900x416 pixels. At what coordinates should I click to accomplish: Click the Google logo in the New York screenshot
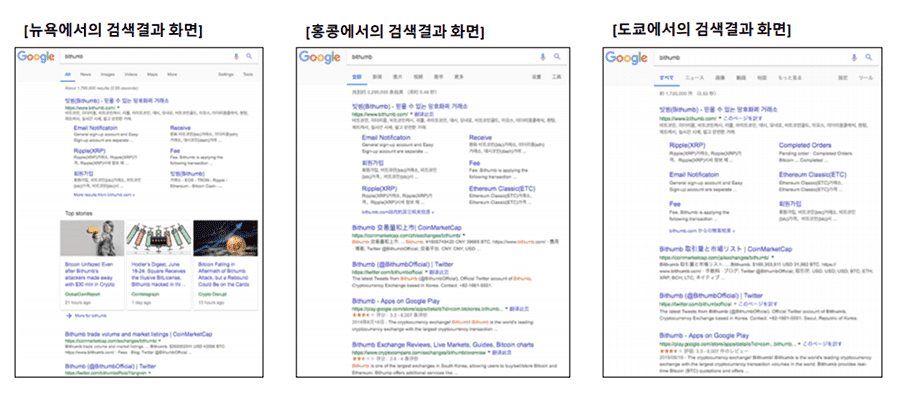[x=36, y=57]
